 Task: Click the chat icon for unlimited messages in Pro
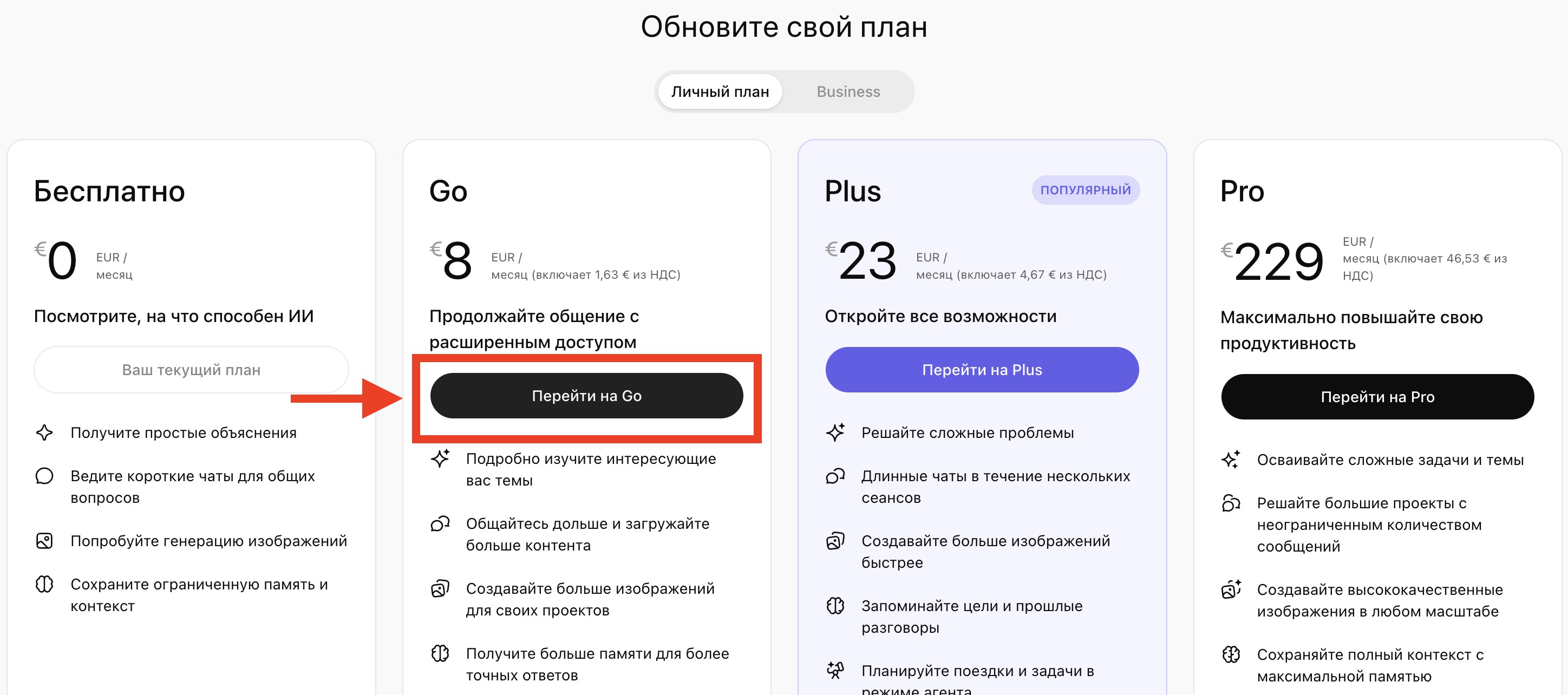tap(1231, 503)
